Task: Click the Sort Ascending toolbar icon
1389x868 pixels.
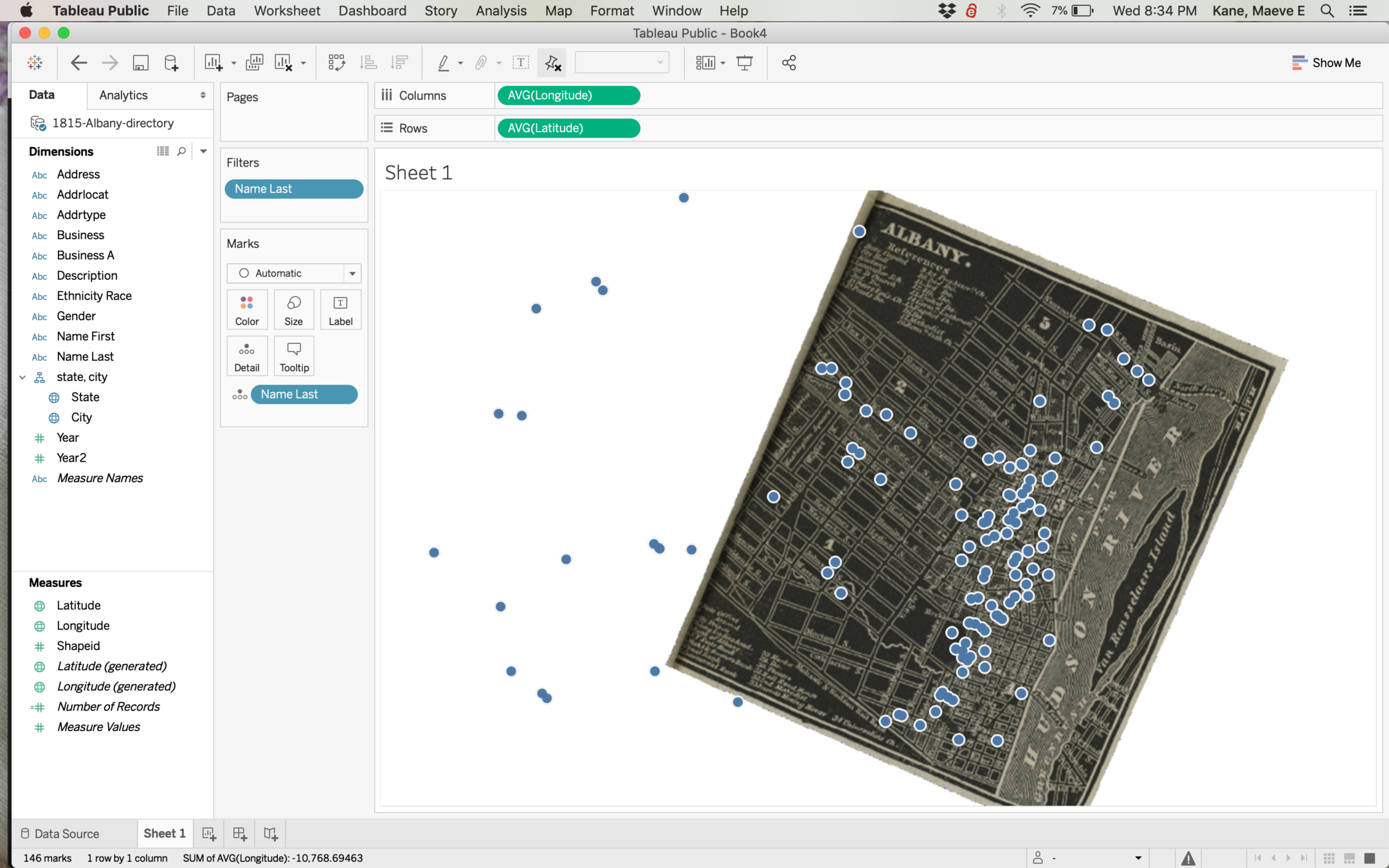Action: click(x=368, y=62)
